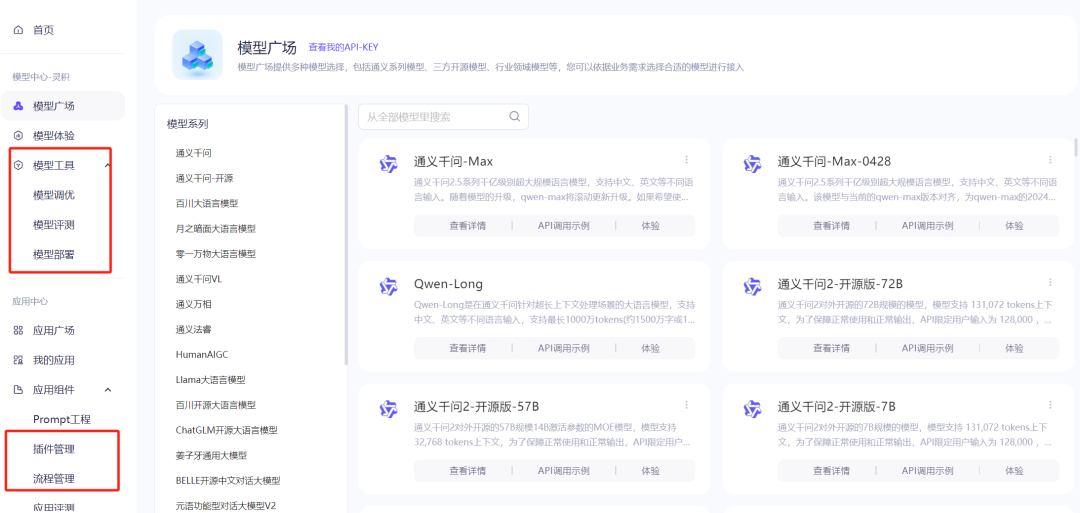Click the search magnifier icon

(514, 116)
